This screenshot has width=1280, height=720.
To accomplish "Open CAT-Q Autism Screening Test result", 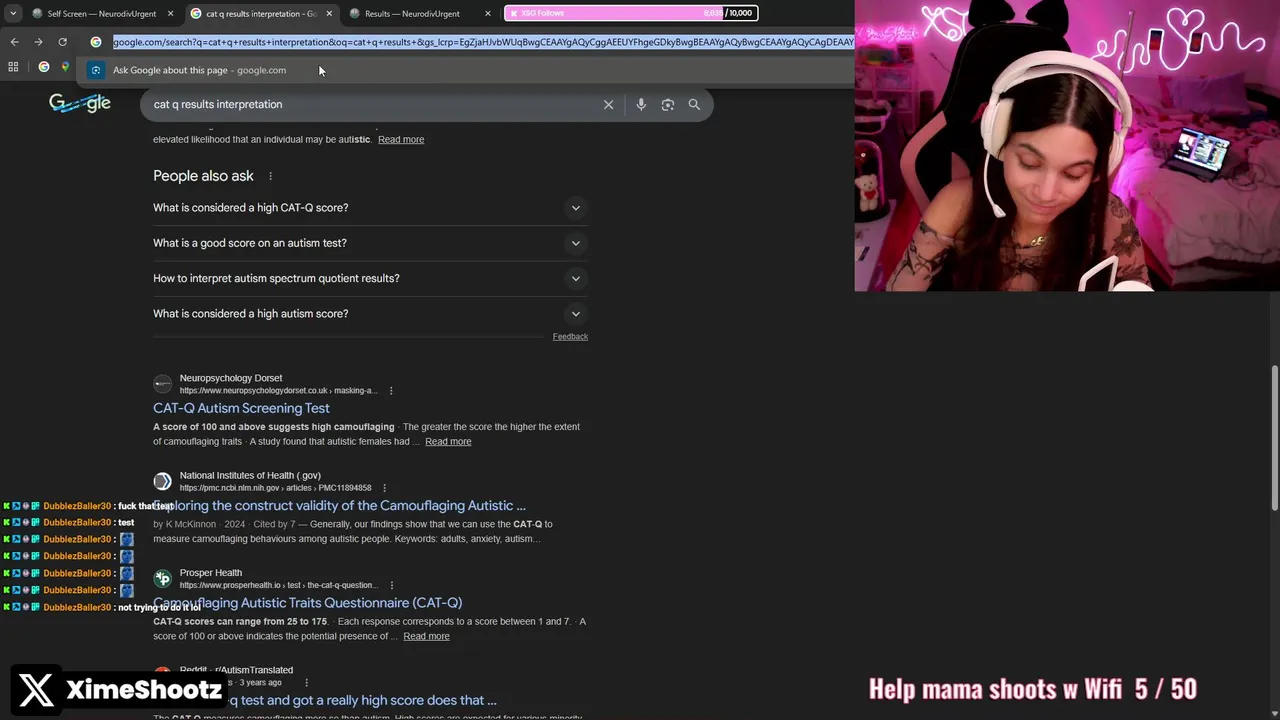I will coord(241,408).
